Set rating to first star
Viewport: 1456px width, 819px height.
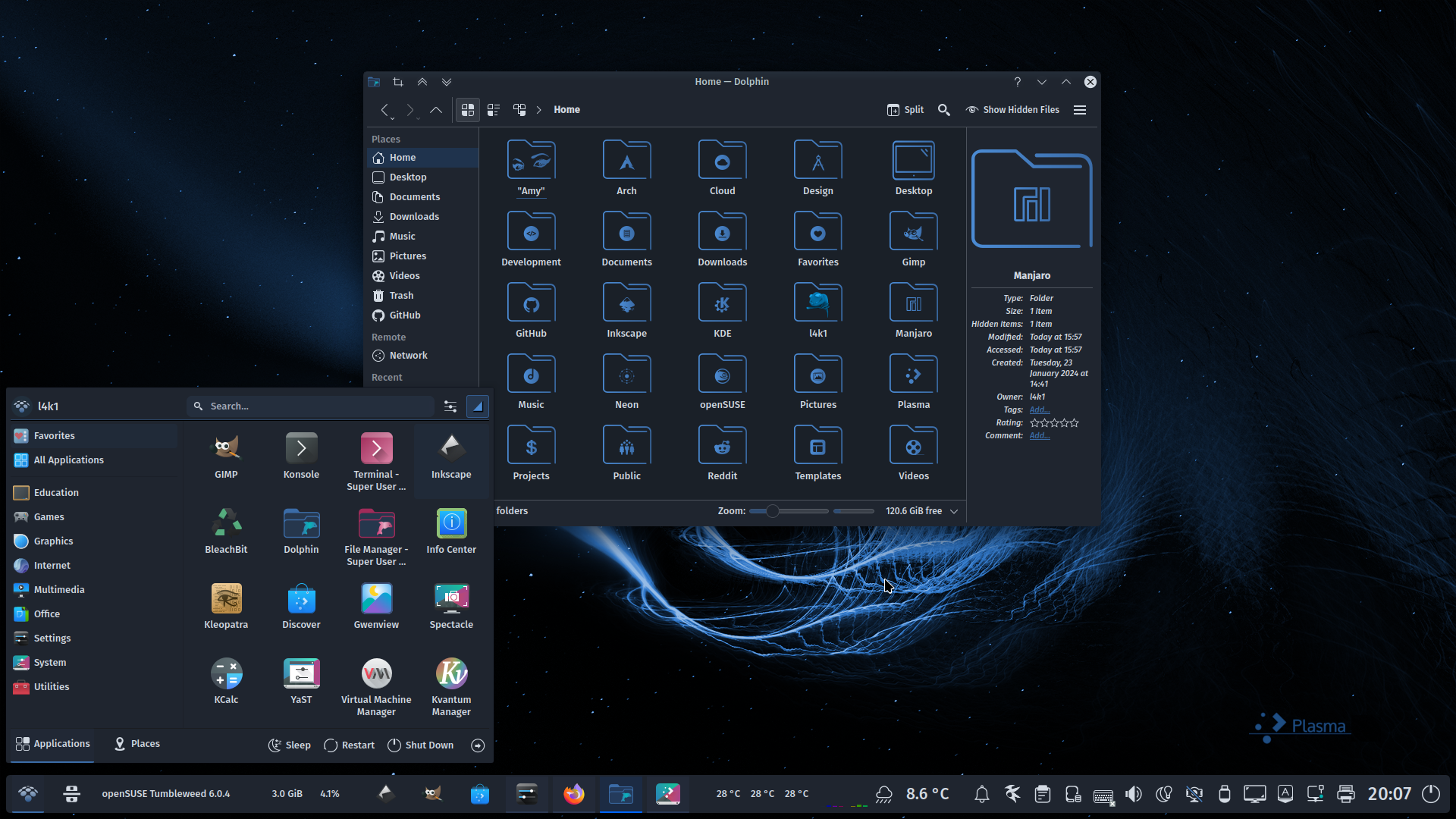1034,423
